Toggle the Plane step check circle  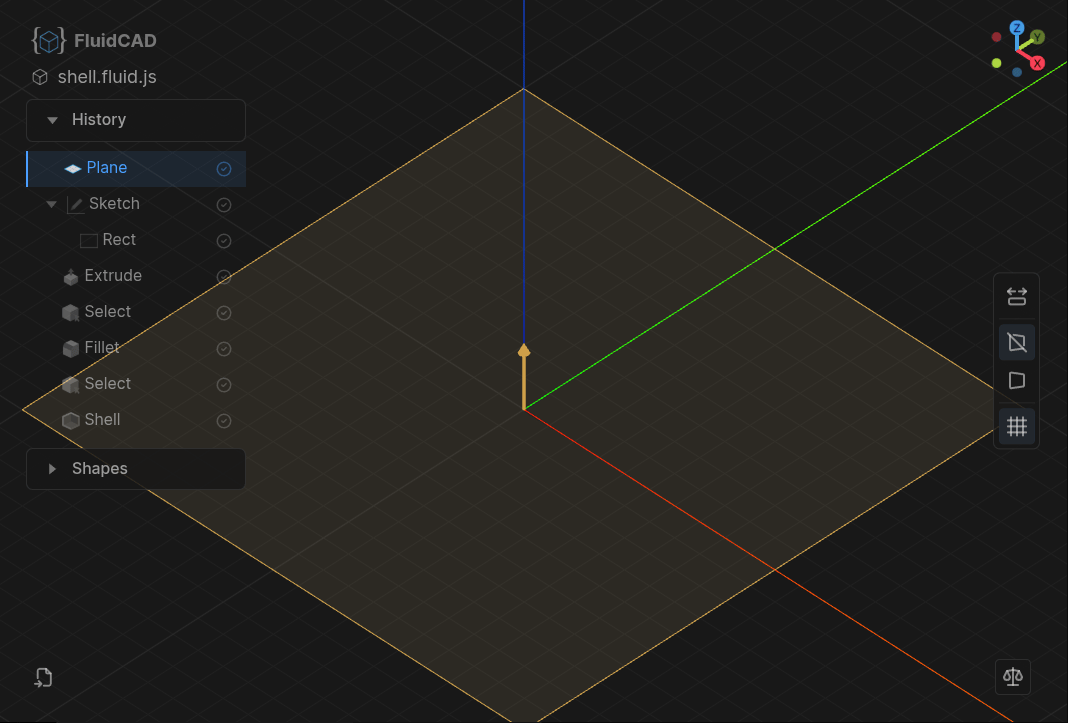pos(223,169)
